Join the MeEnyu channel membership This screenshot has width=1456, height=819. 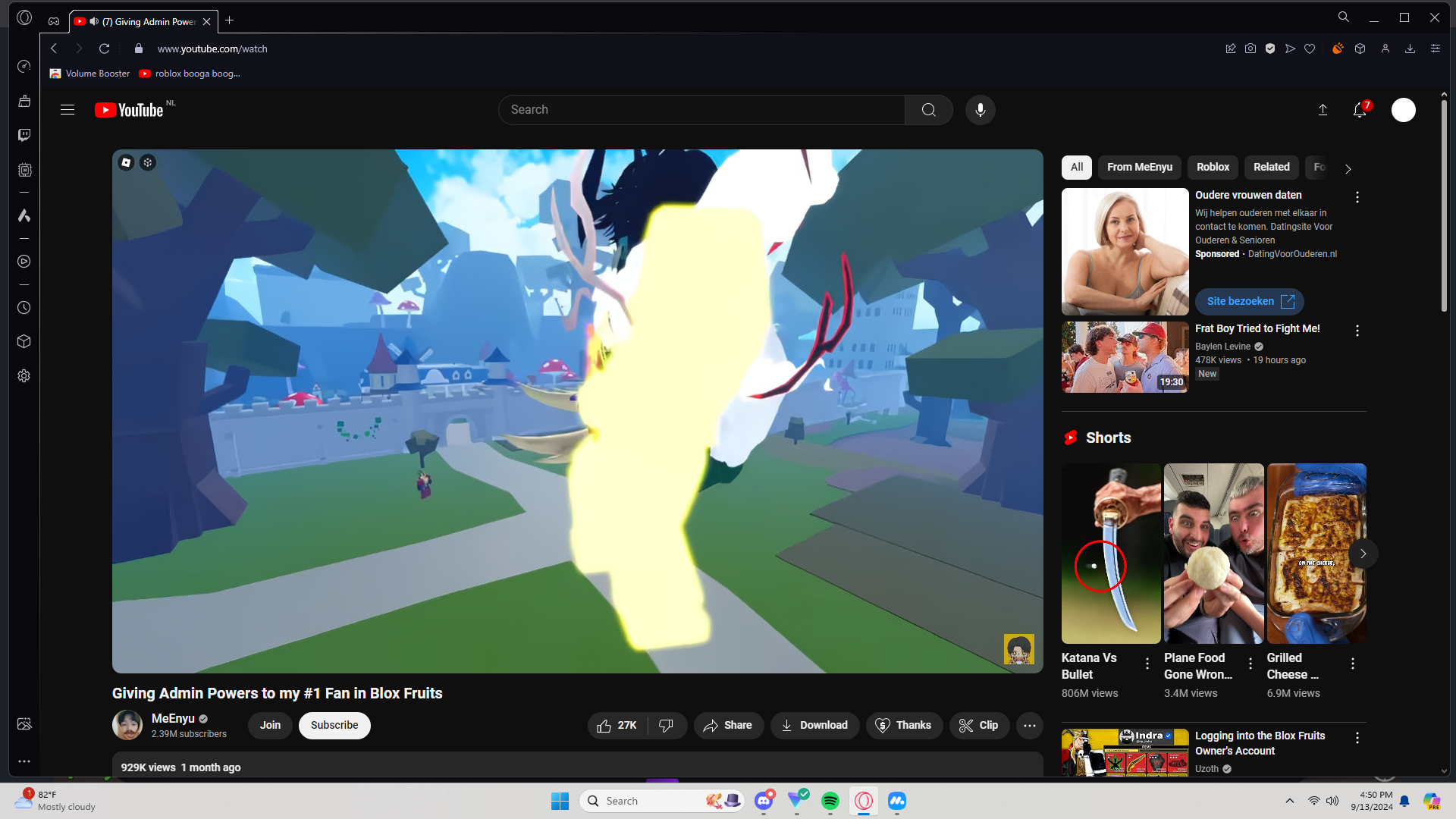[x=270, y=726]
